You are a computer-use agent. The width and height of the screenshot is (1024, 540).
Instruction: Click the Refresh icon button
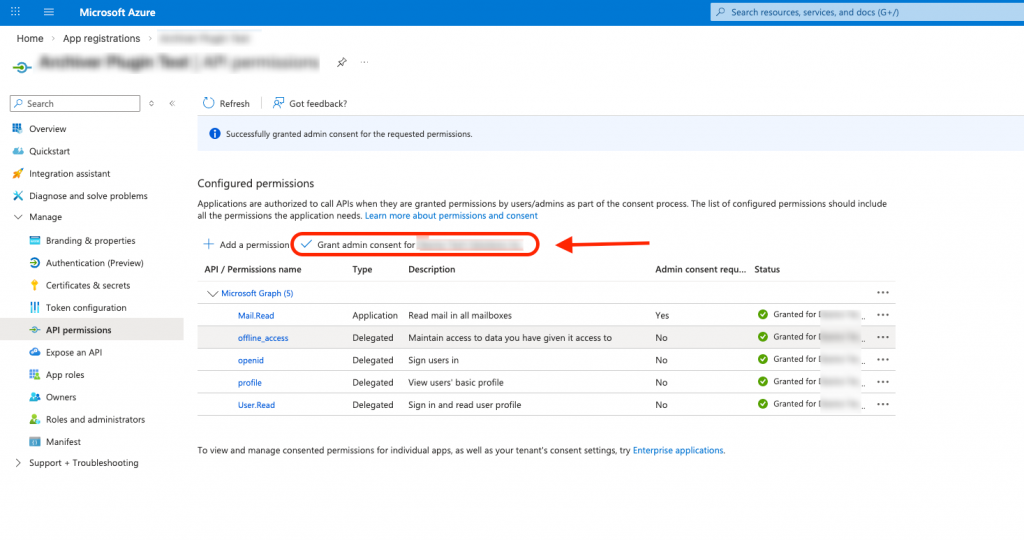208,103
